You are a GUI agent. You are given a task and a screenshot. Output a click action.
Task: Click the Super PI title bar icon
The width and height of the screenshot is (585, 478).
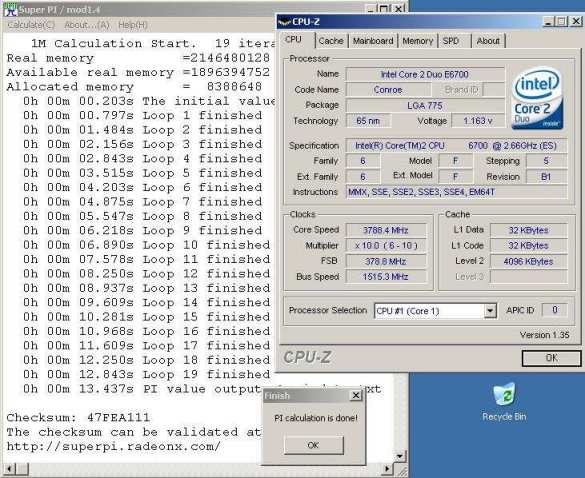(x=10, y=9)
